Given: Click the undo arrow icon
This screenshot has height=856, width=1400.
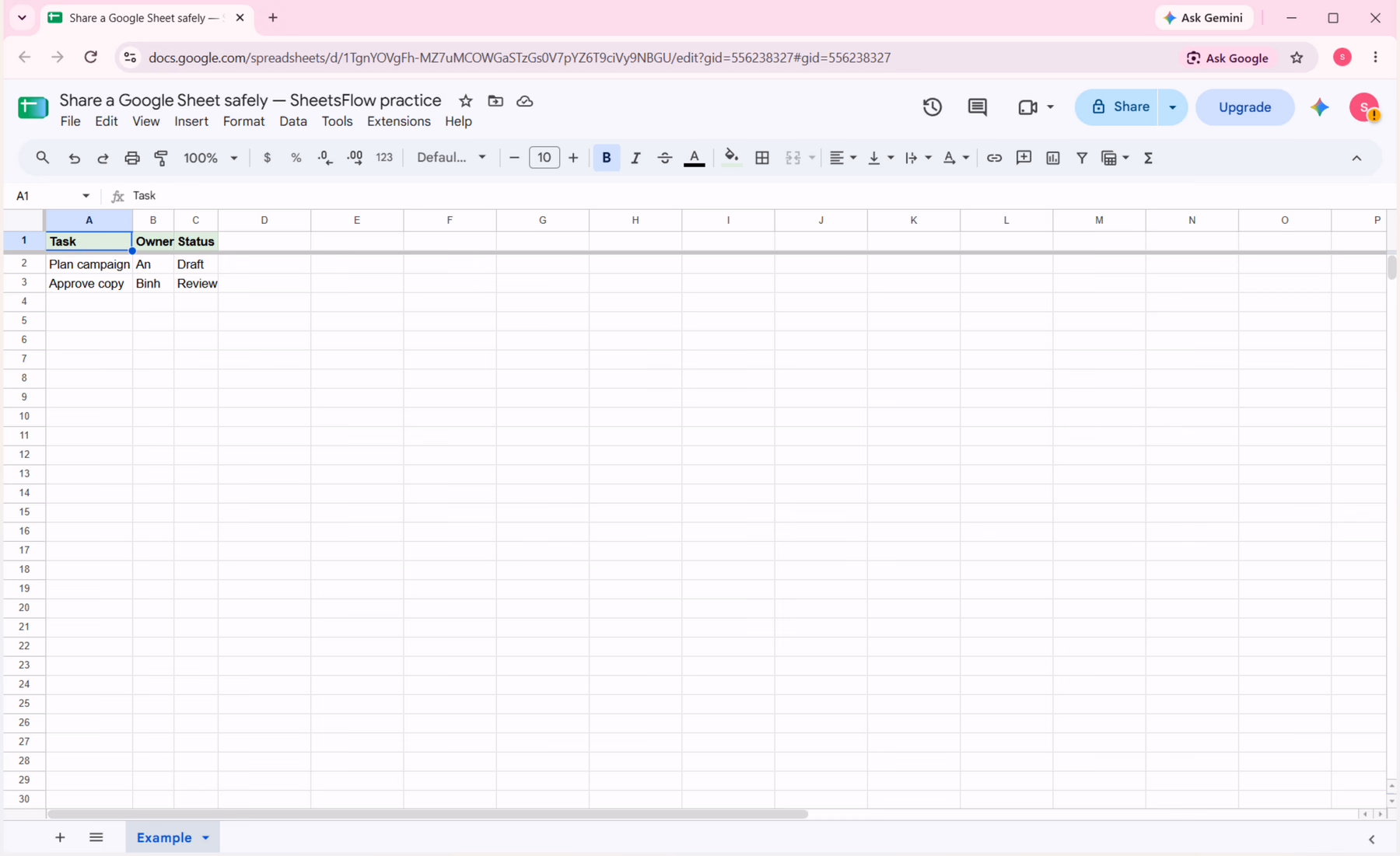Looking at the screenshot, I should [74, 158].
